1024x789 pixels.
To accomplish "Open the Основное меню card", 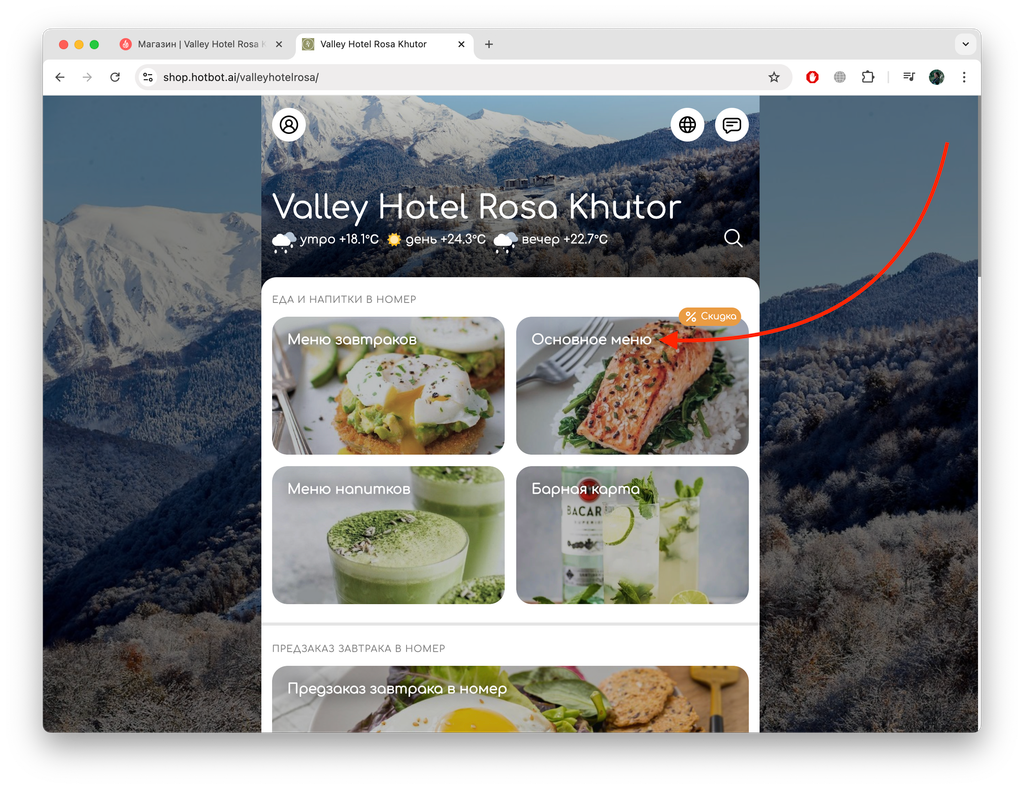I will click(x=632, y=385).
